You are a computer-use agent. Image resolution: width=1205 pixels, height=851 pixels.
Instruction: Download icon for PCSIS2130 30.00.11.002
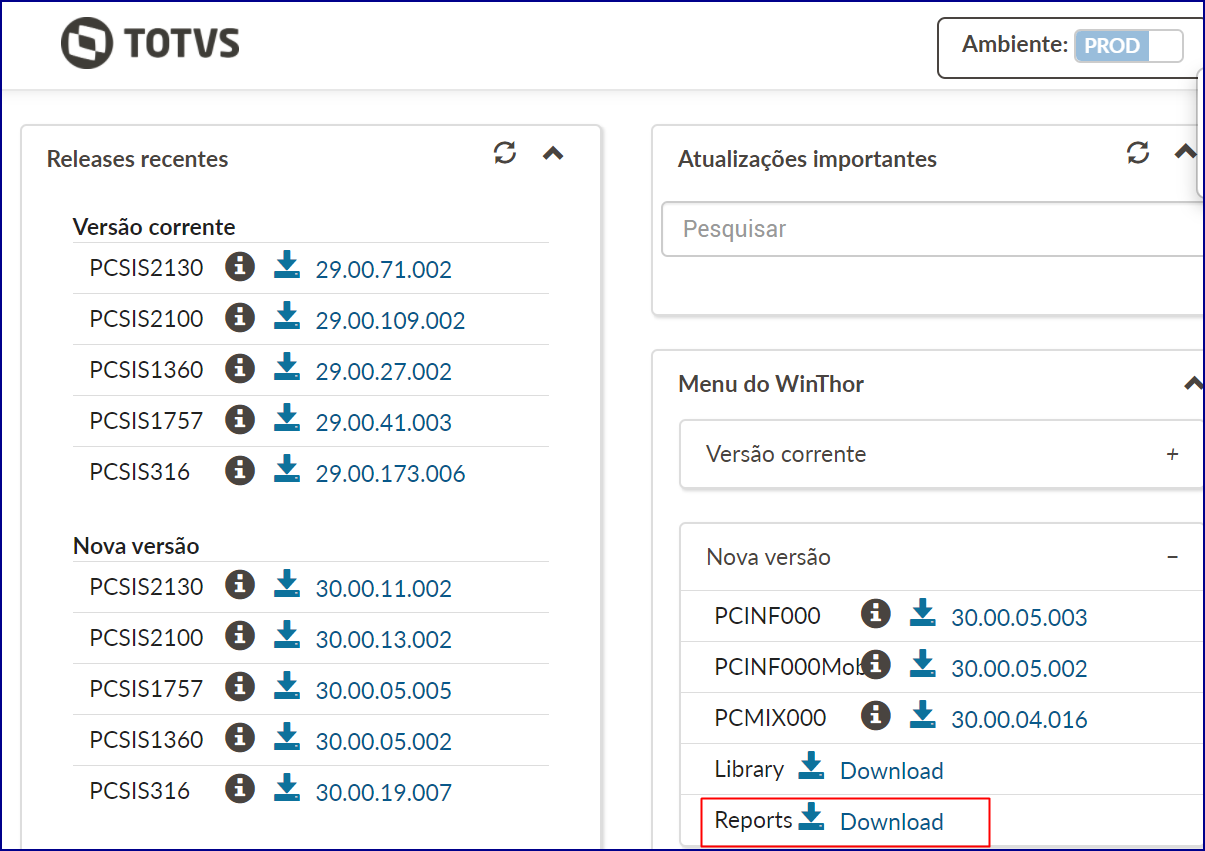pyautogui.click(x=287, y=584)
